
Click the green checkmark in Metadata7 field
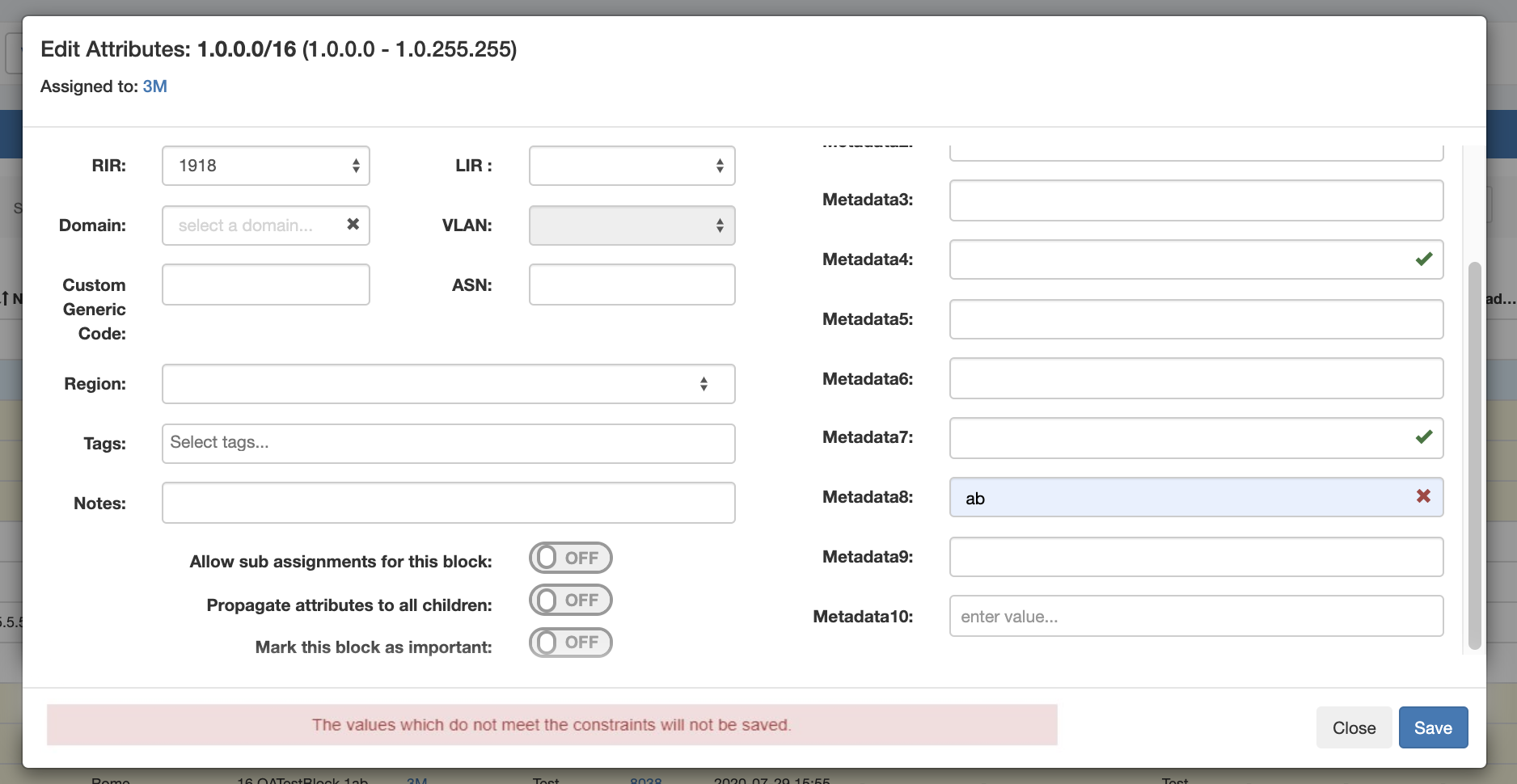pyautogui.click(x=1423, y=437)
